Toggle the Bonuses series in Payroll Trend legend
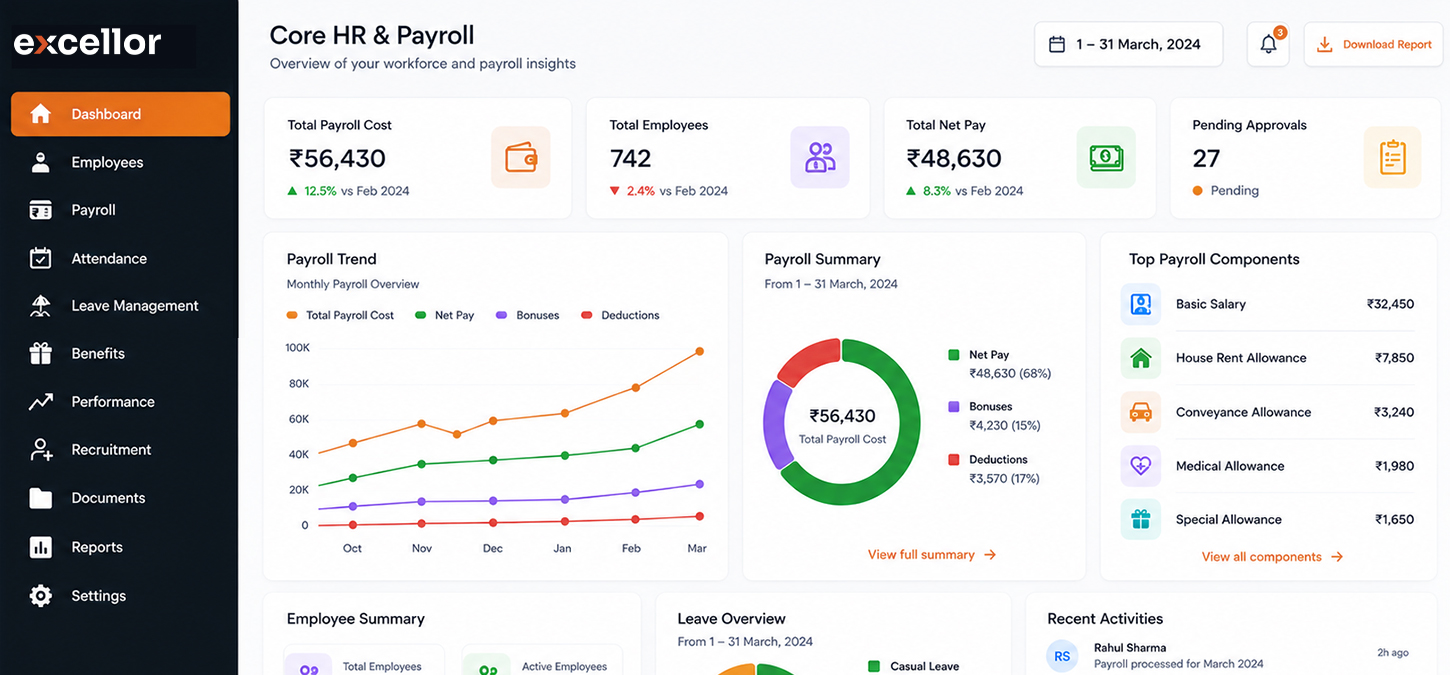 click(528, 315)
